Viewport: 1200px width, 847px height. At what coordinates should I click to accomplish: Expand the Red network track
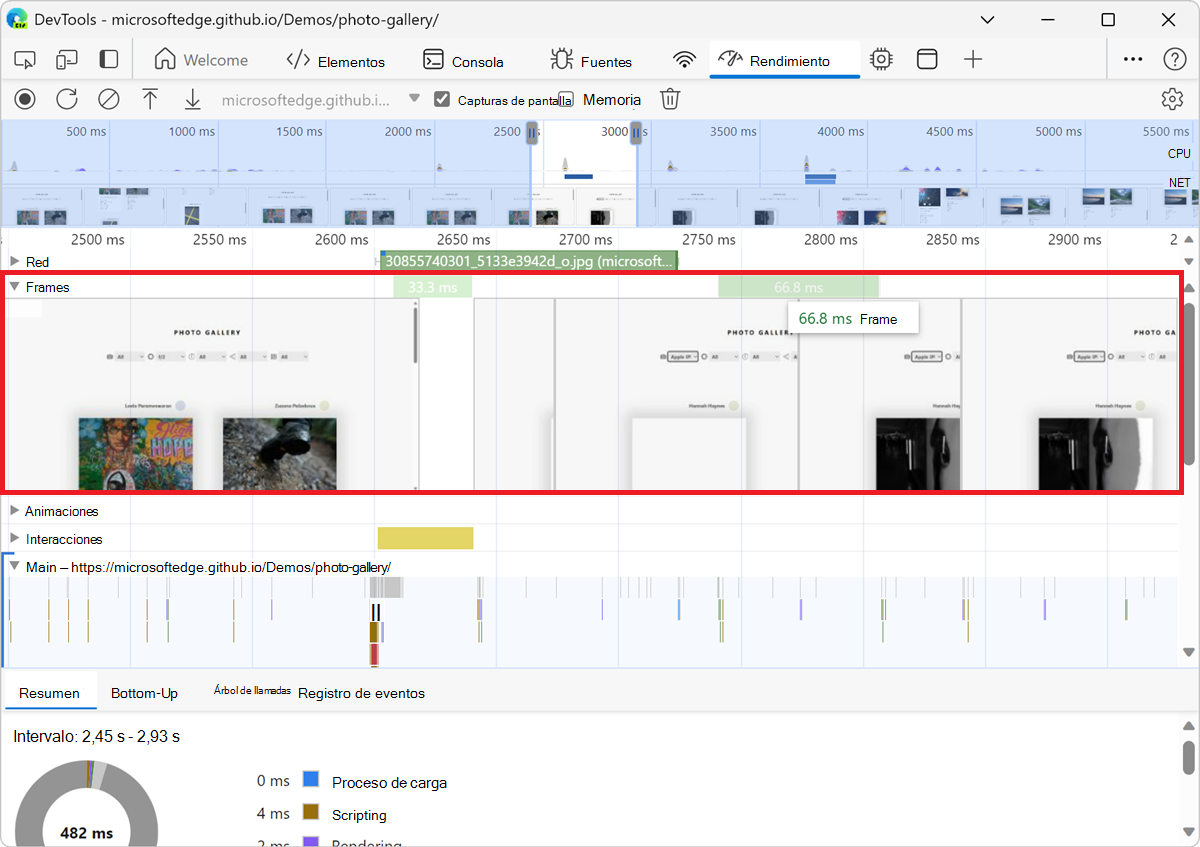pos(14,262)
